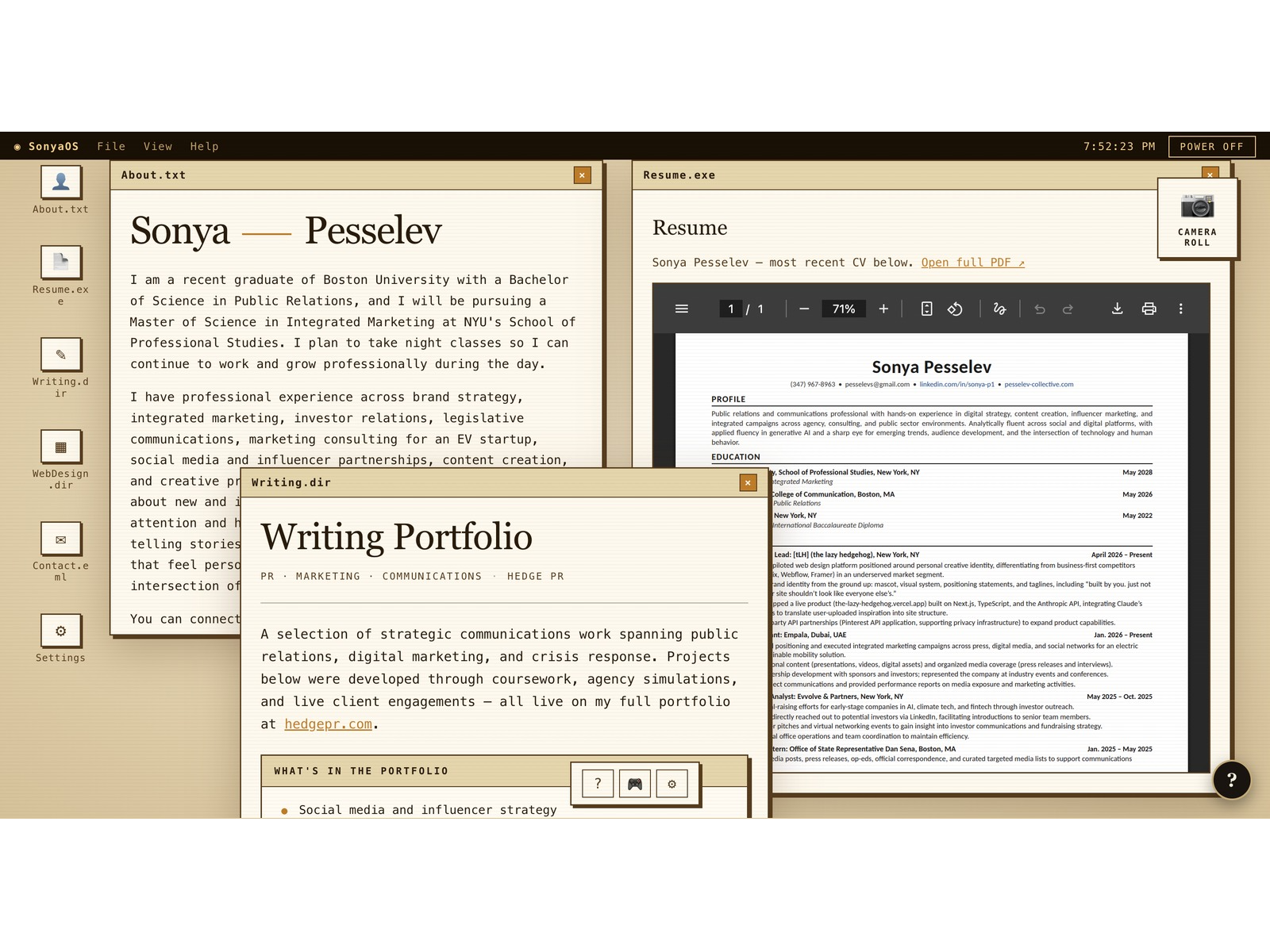
Task: Print the resume PDF
Action: tap(1149, 309)
